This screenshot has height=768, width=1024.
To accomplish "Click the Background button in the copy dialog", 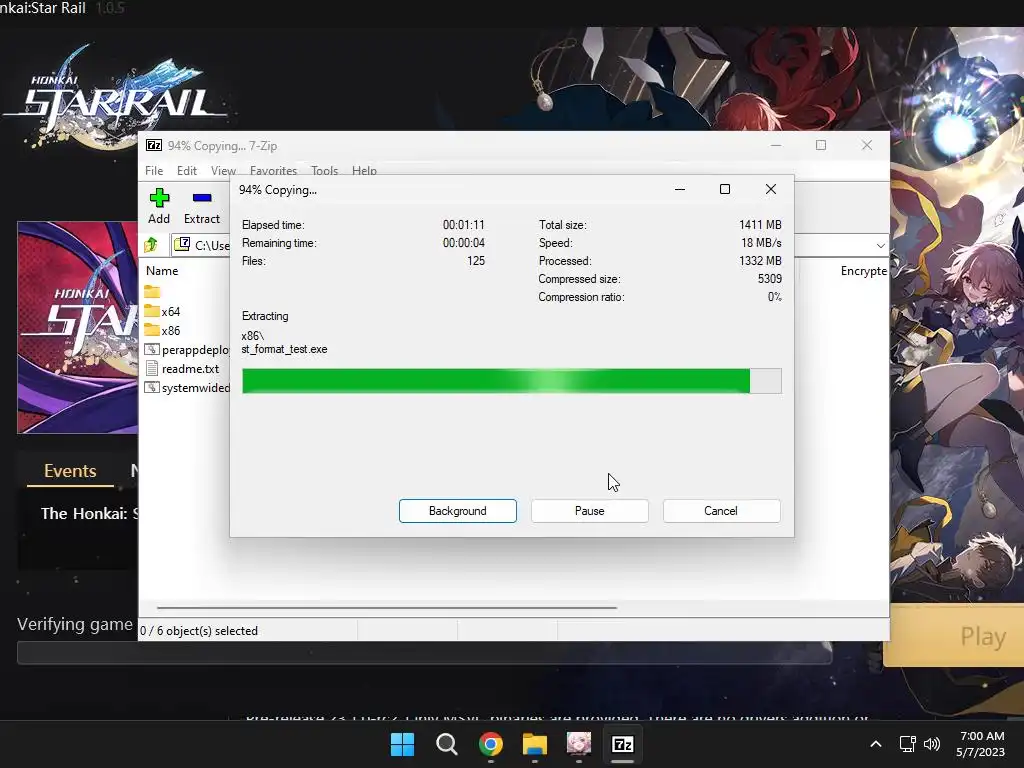I will coord(458,511).
